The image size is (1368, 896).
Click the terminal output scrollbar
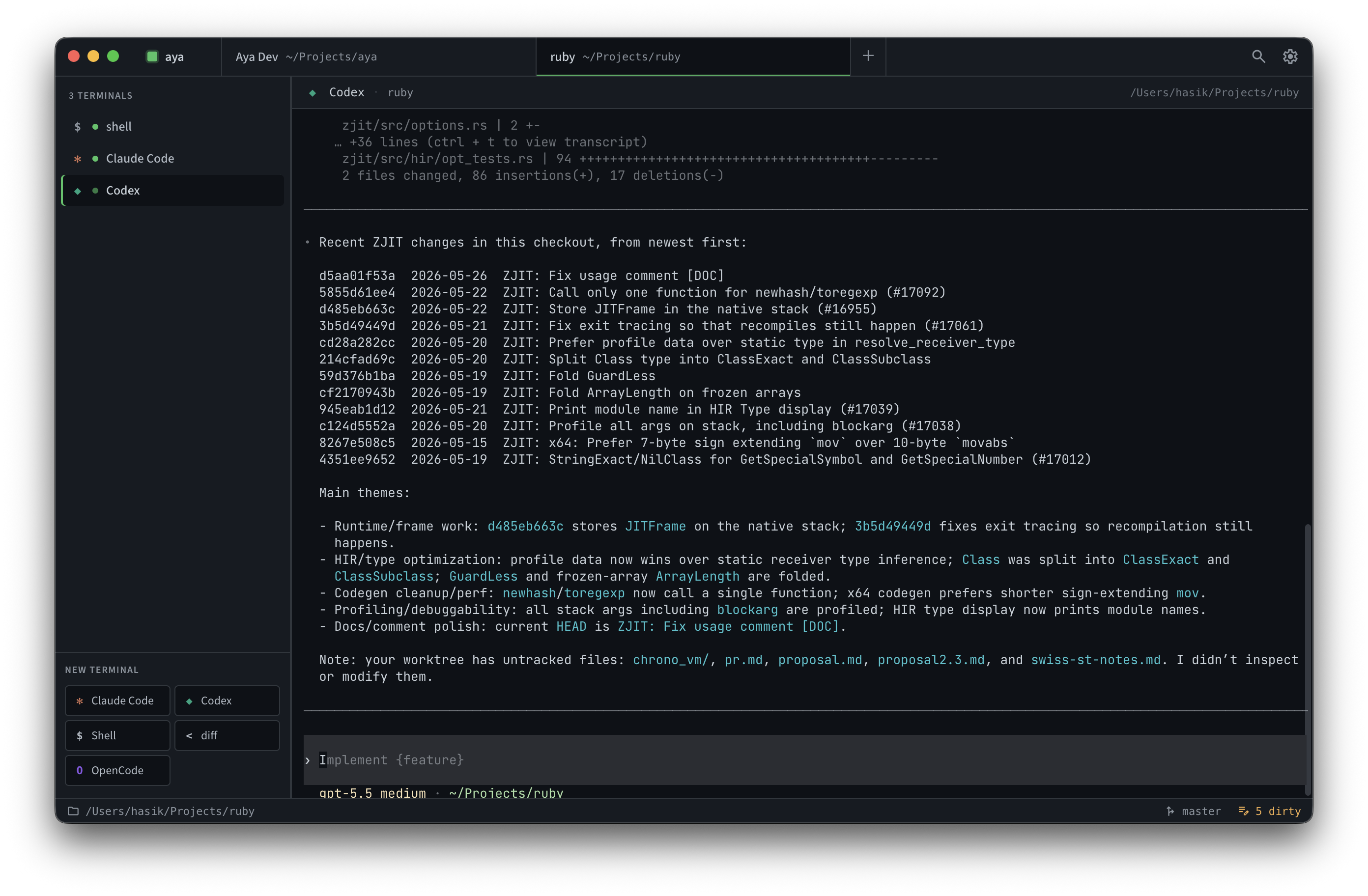[1308, 659]
